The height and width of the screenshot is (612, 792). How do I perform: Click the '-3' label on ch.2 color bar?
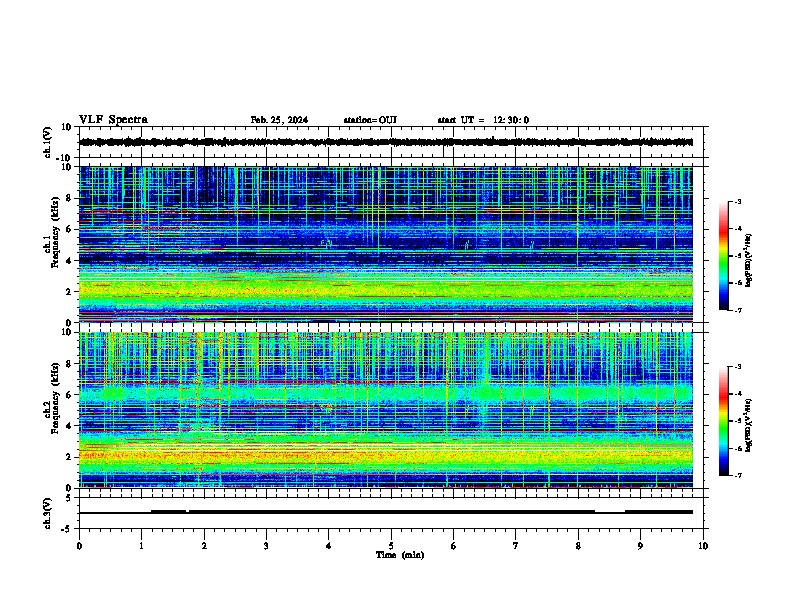(x=737, y=367)
